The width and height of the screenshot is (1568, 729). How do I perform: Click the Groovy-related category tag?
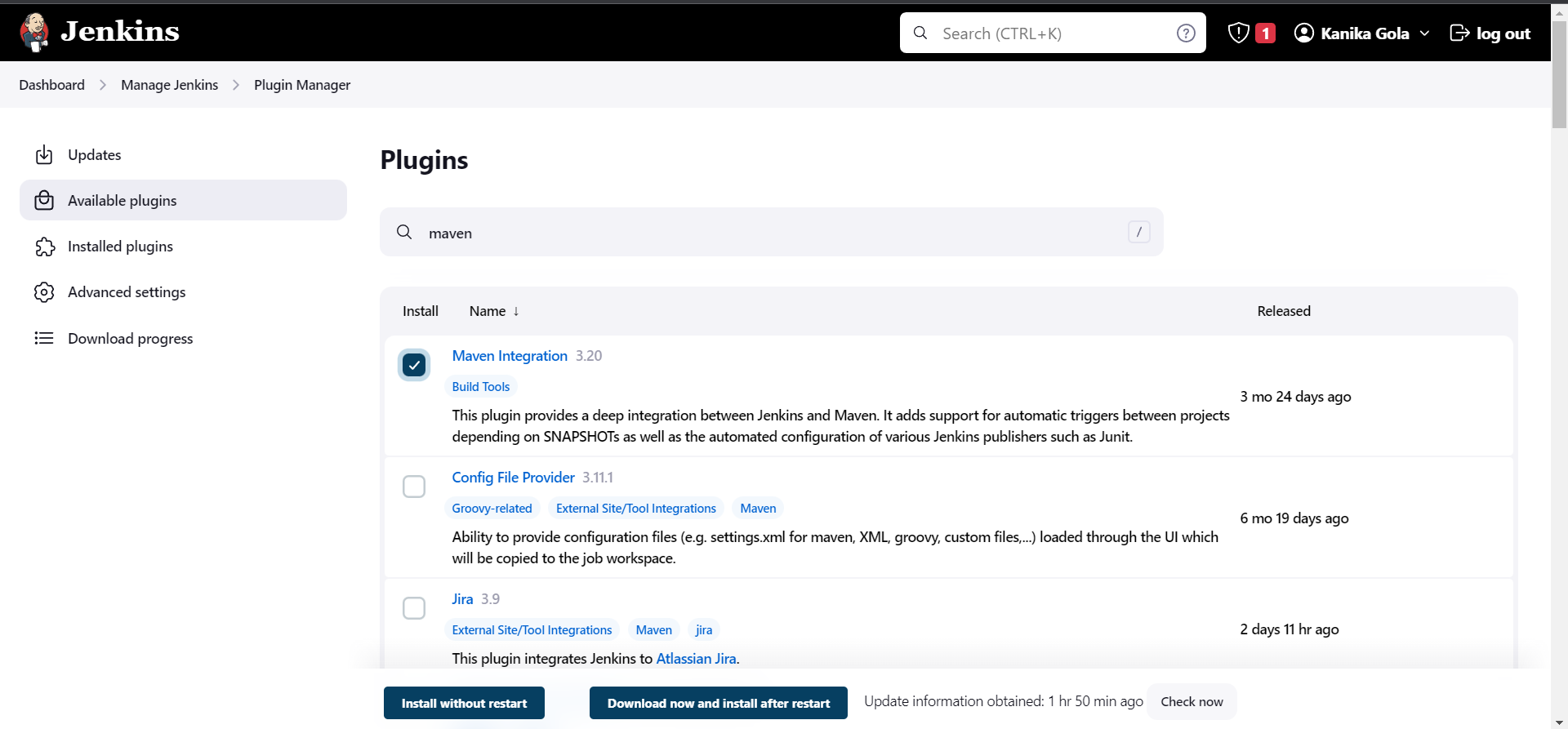pos(492,509)
